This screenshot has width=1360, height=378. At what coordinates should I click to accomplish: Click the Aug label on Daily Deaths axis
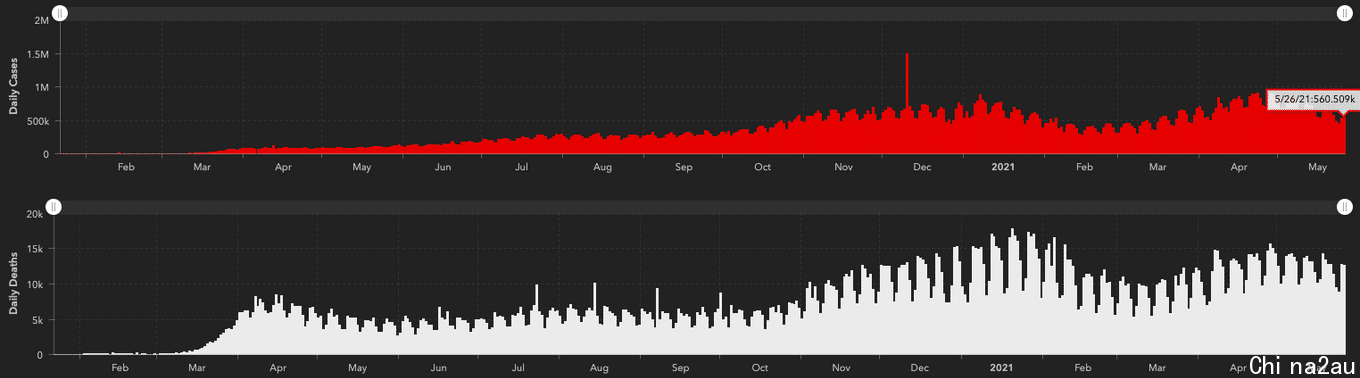tap(599, 368)
